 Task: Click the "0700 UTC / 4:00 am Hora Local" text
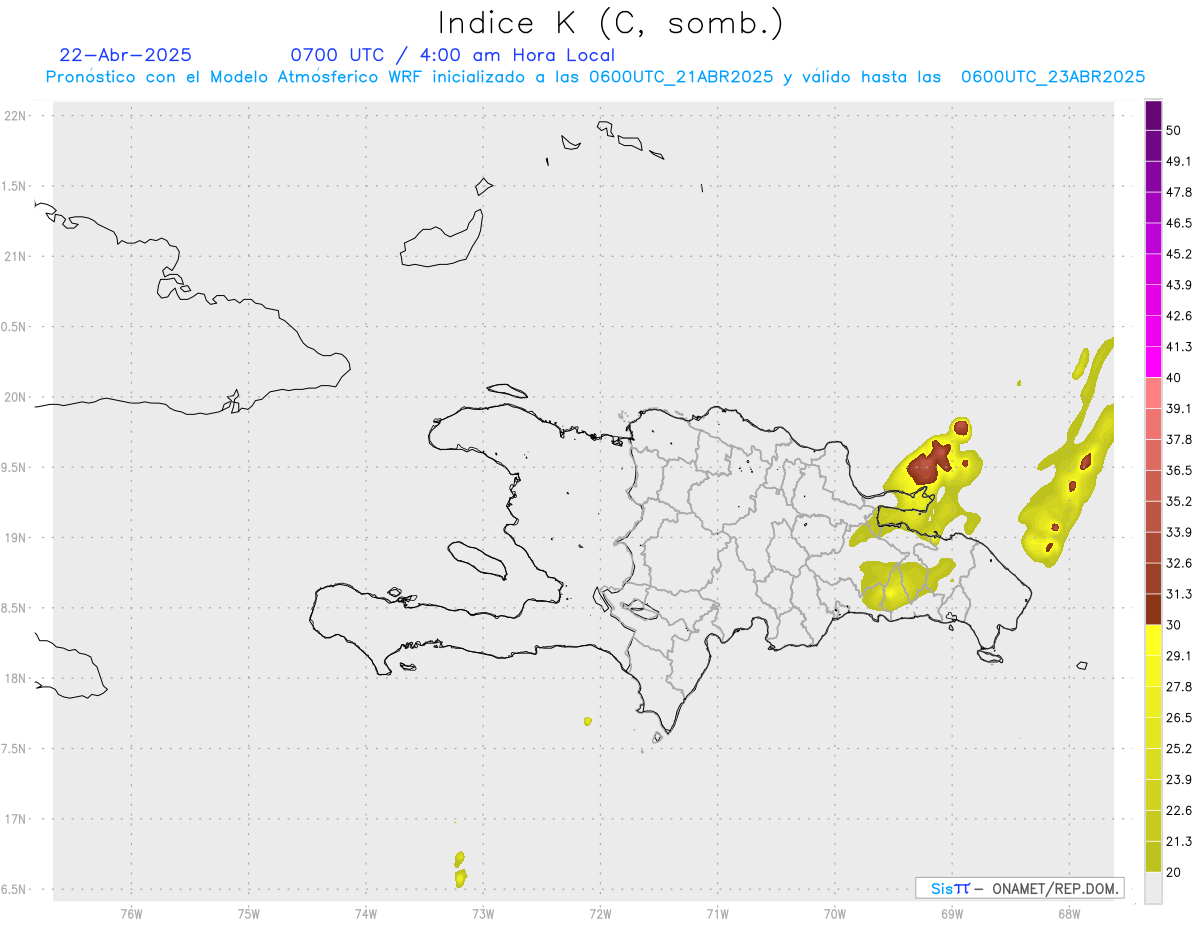tap(452, 55)
